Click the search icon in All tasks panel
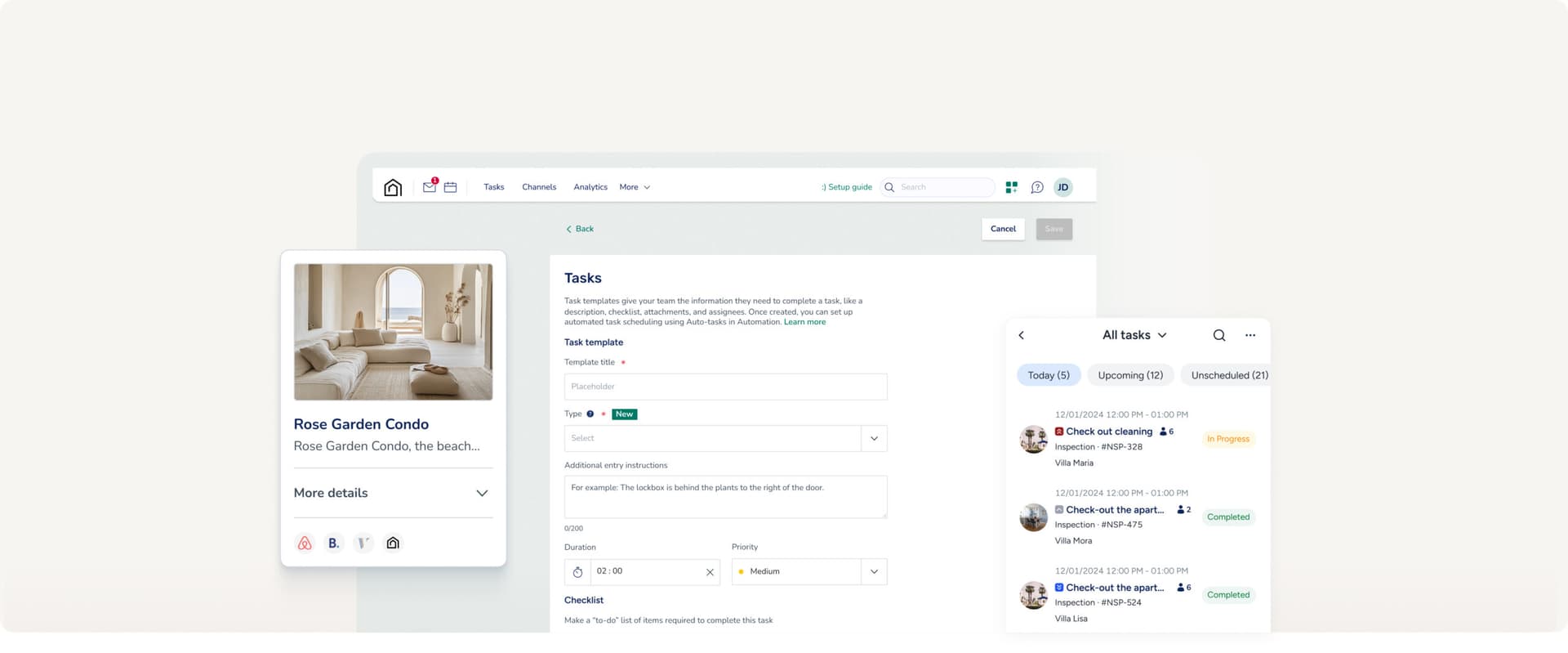The image size is (1568, 653). (x=1218, y=335)
